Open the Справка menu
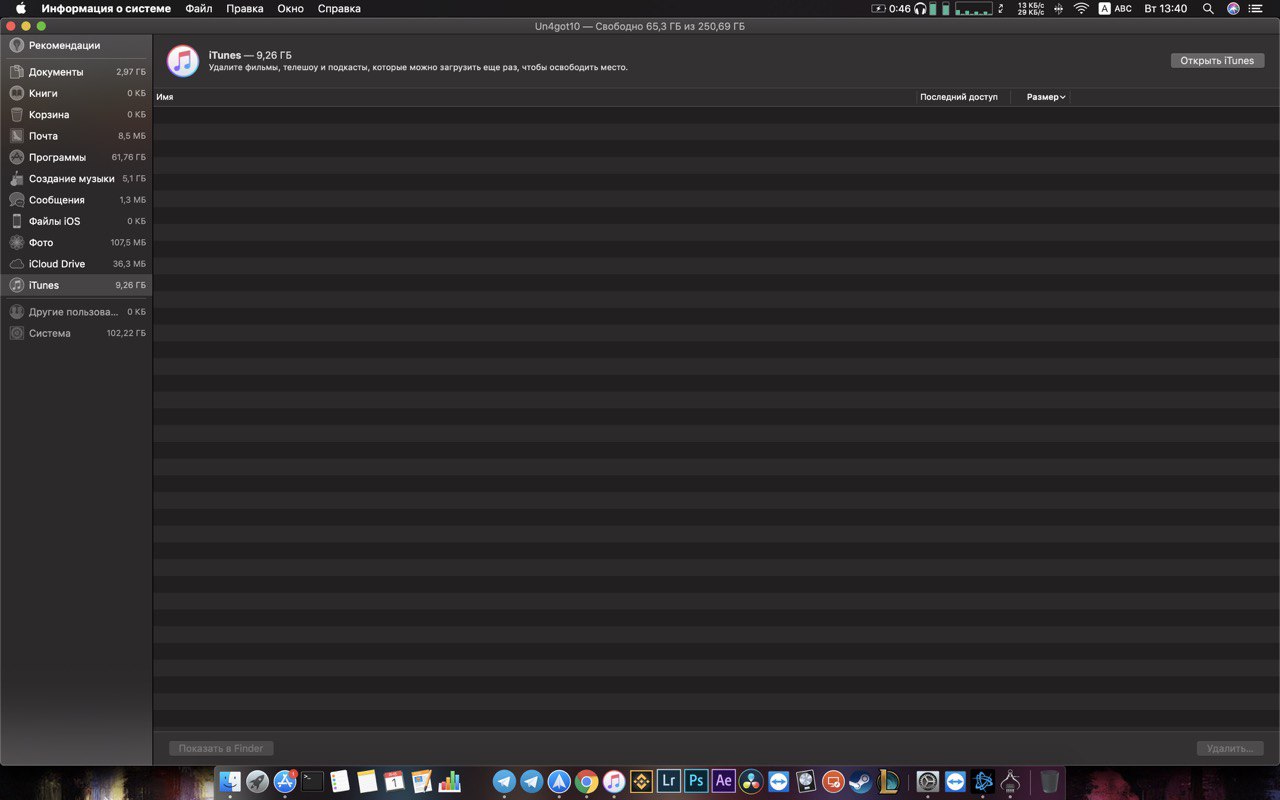The image size is (1280, 800). click(x=339, y=8)
